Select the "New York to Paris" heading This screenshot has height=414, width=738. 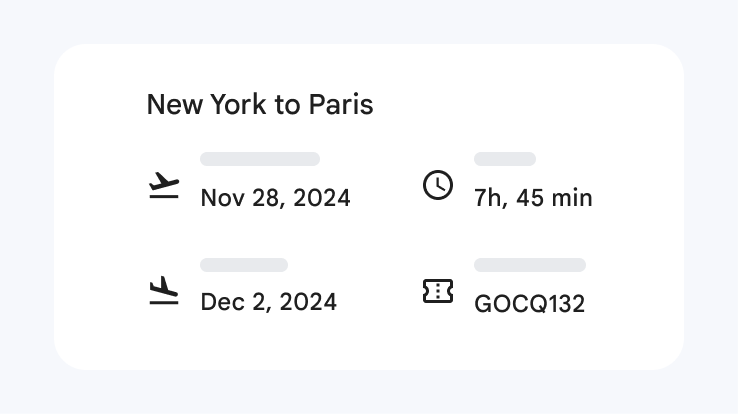click(x=260, y=105)
